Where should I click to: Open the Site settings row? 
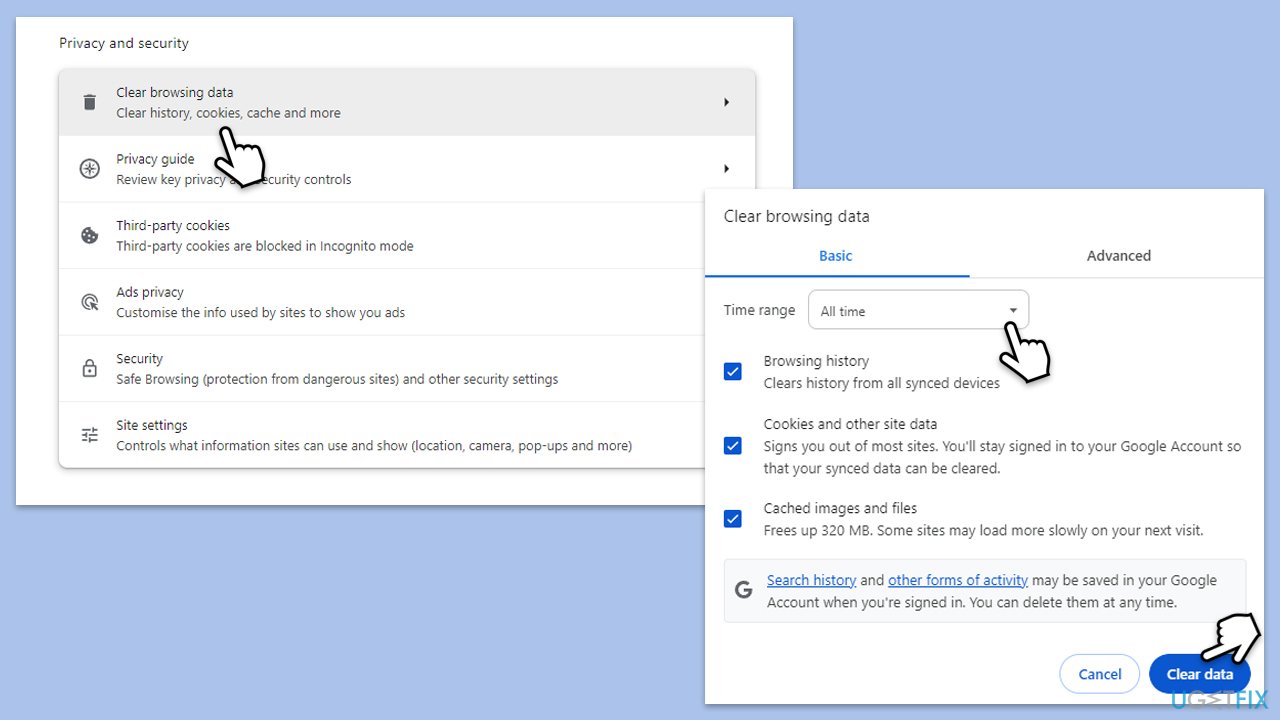(x=380, y=435)
